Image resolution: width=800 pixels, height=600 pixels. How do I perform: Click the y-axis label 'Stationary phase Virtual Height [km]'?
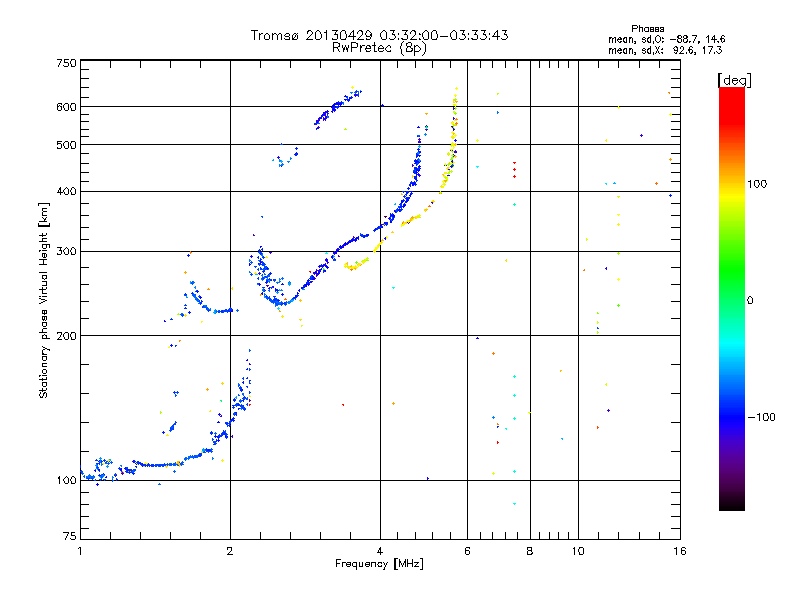[x=43, y=300]
